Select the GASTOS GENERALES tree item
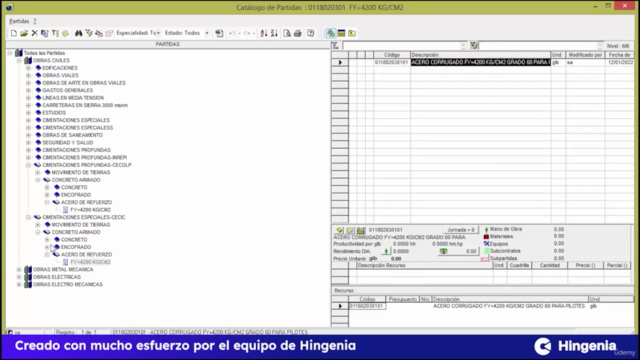640x360 pixels. point(67,90)
